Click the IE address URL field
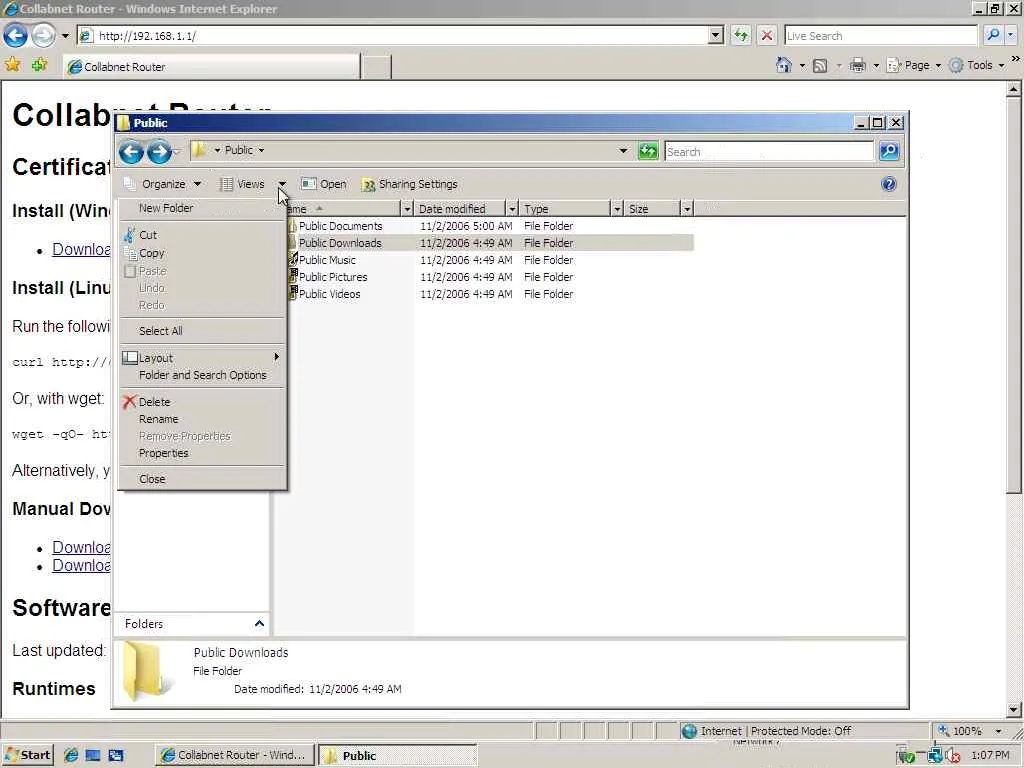1024x768 pixels. click(x=392, y=35)
